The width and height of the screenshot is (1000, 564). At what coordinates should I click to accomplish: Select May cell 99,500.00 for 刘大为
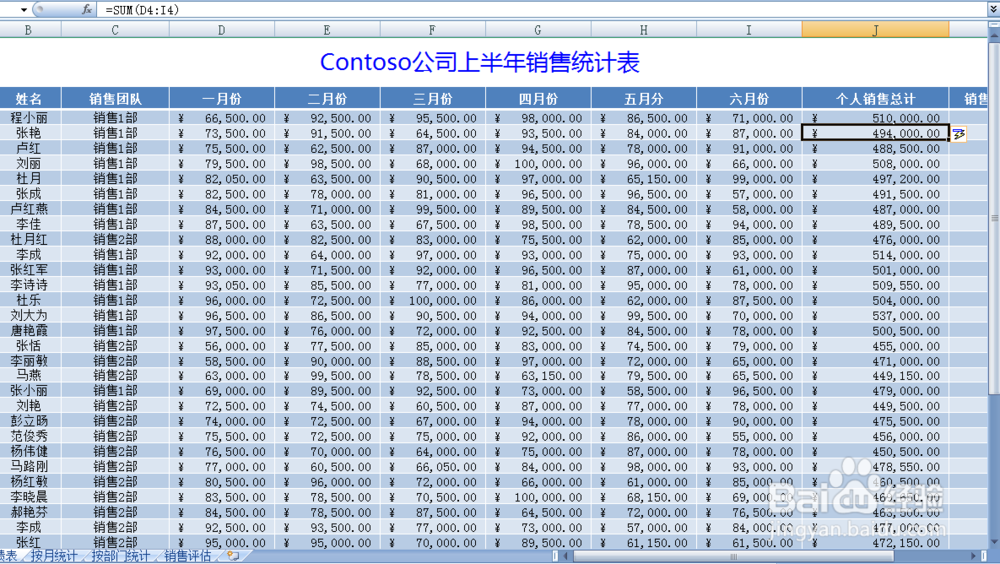643,315
